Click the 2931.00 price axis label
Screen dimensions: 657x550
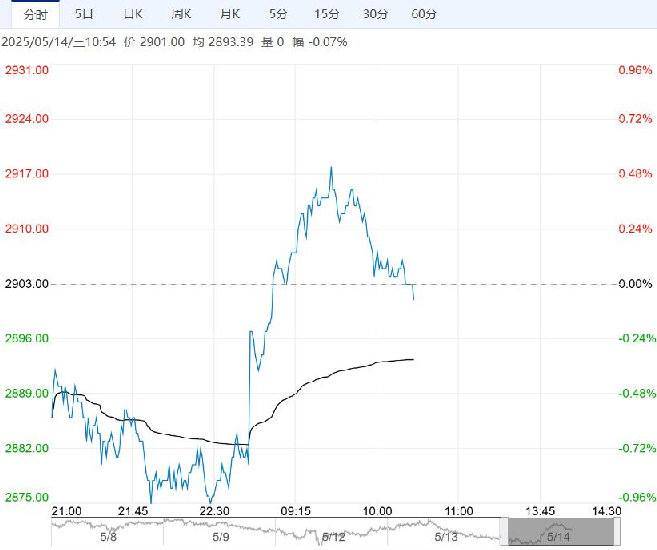coord(27,70)
